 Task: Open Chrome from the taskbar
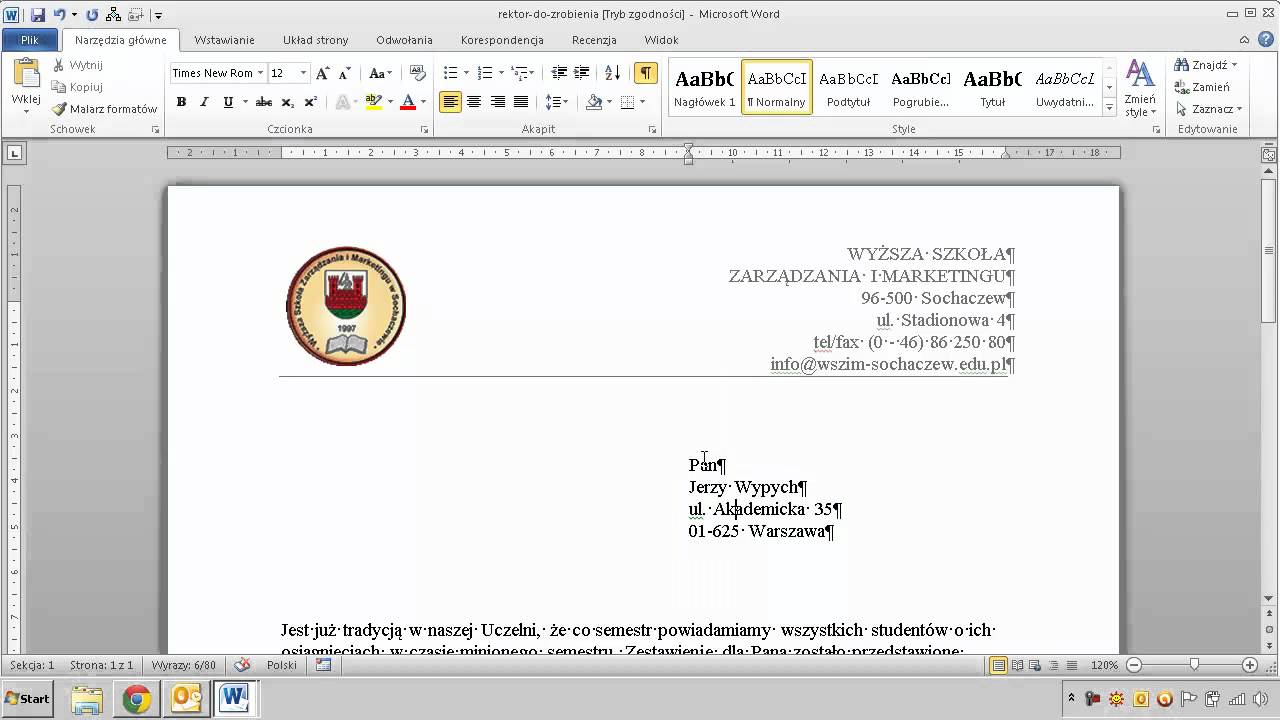[x=137, y=699]
